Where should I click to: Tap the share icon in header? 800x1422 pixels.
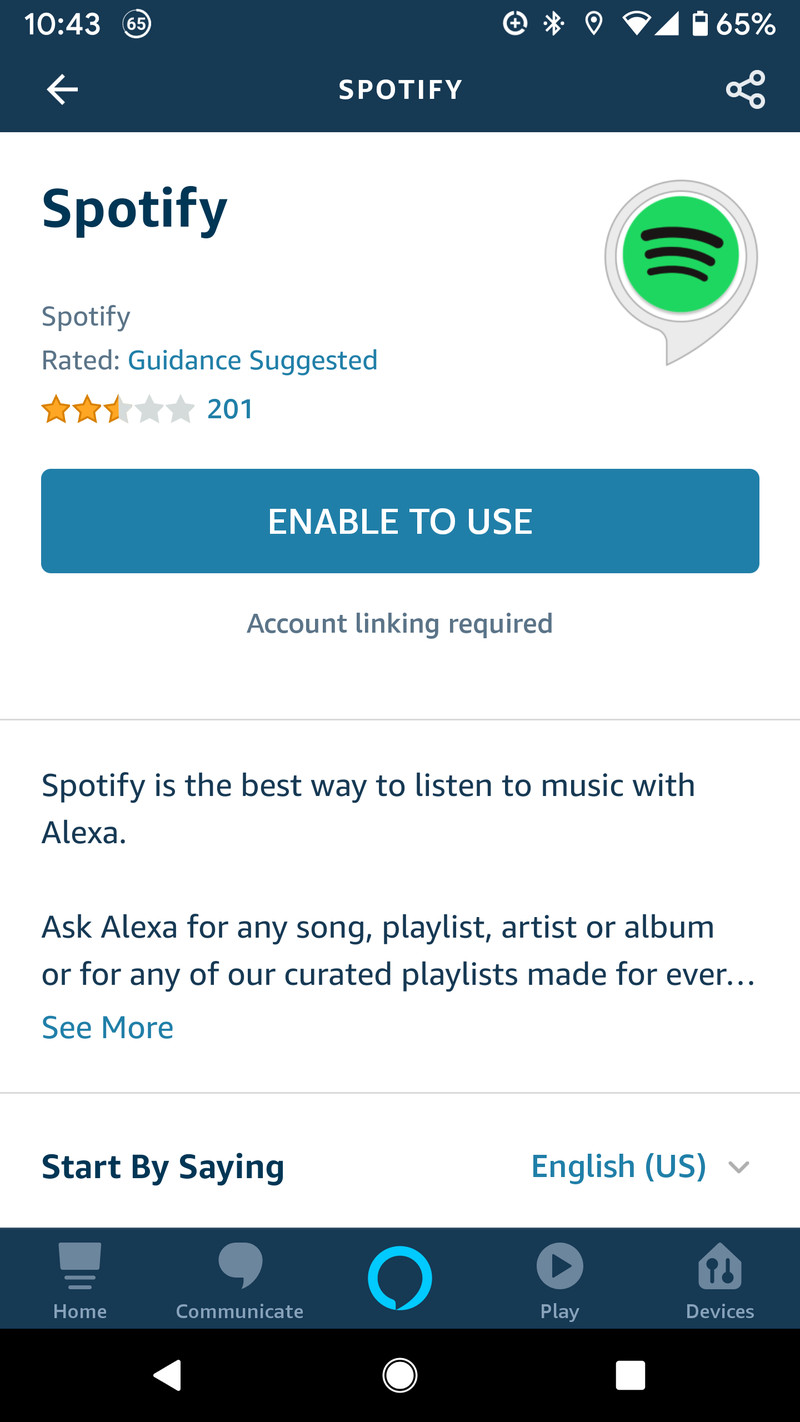[745, 90]
